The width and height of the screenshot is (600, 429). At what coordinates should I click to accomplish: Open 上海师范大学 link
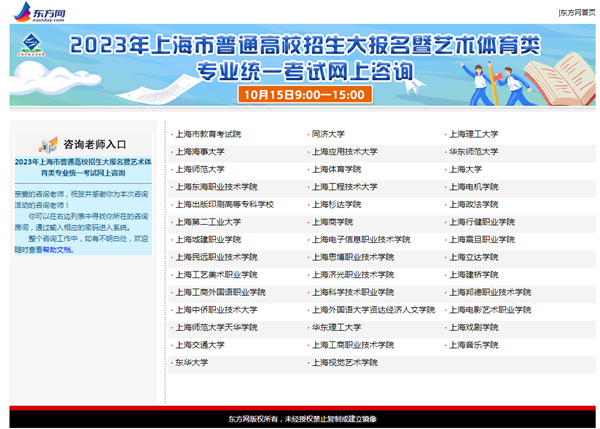point(200,170)
